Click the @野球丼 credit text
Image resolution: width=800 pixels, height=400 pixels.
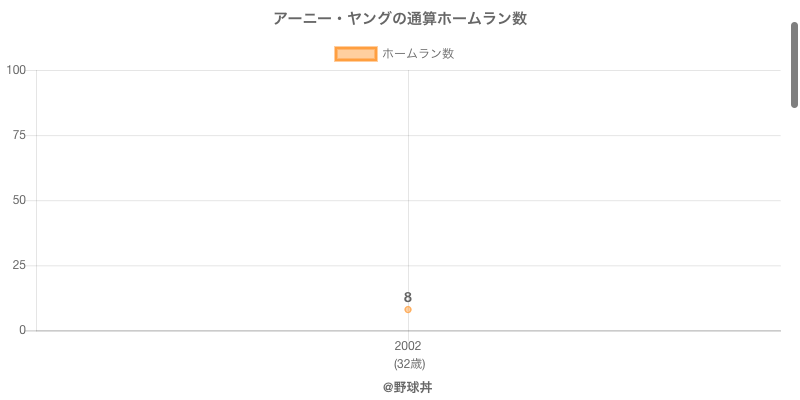[408, 387]
